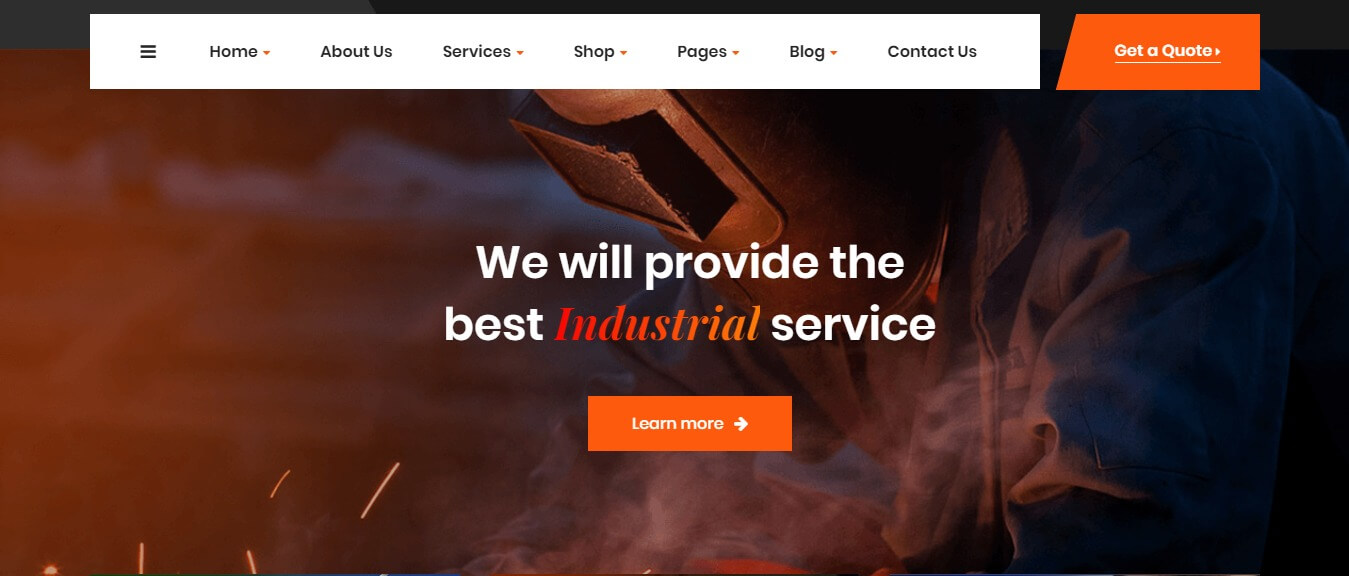Viewport: 1349px width, 576px height.
Task: Expand the Services dropdown caret
Action: coord(520,53)
